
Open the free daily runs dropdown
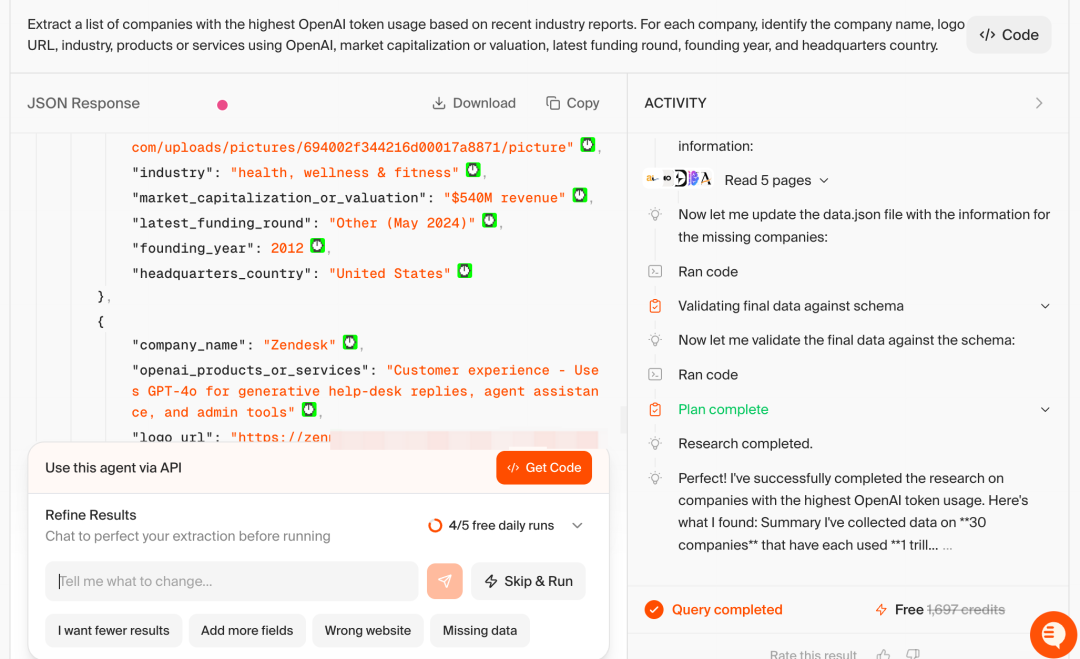coord(577,525)
